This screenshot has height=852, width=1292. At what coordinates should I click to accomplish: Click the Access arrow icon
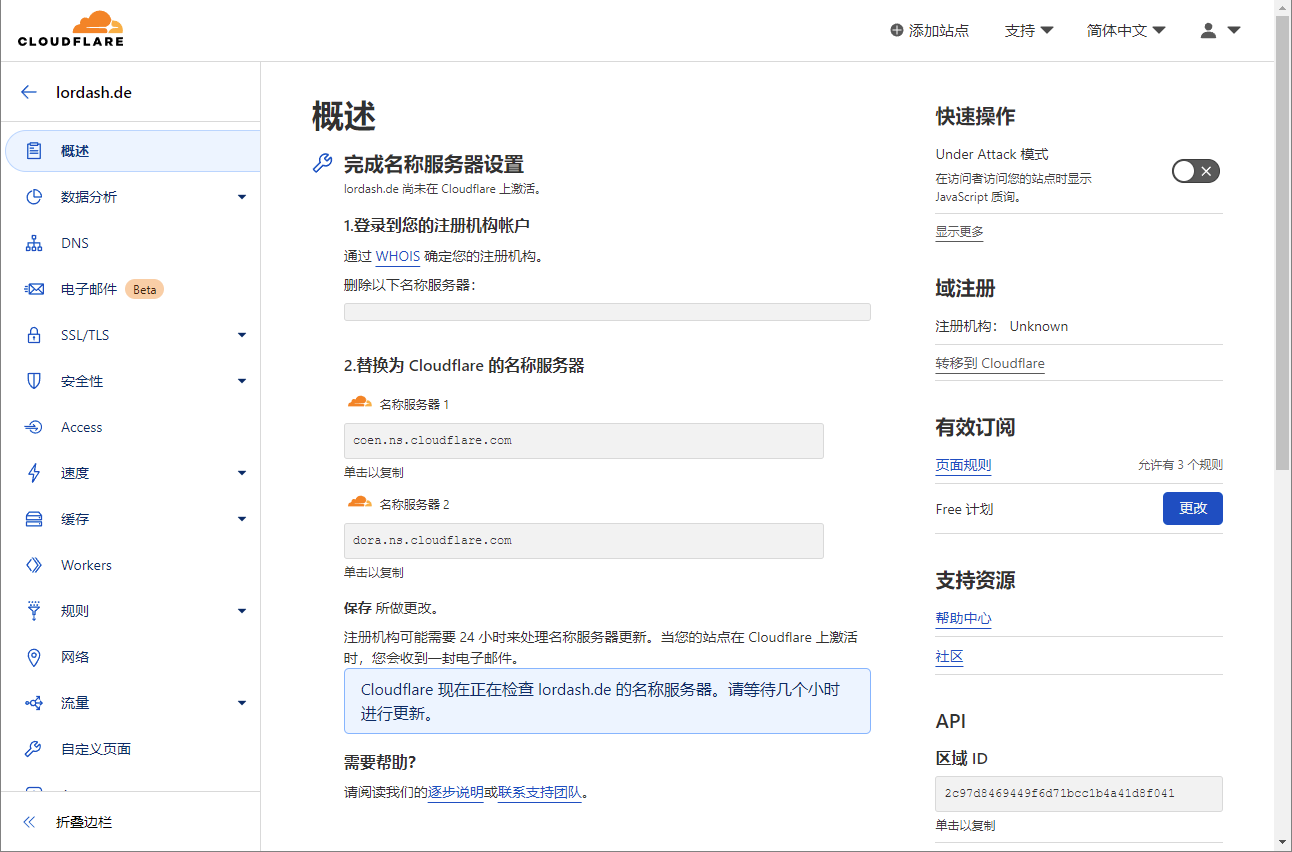tap(34, 427)
